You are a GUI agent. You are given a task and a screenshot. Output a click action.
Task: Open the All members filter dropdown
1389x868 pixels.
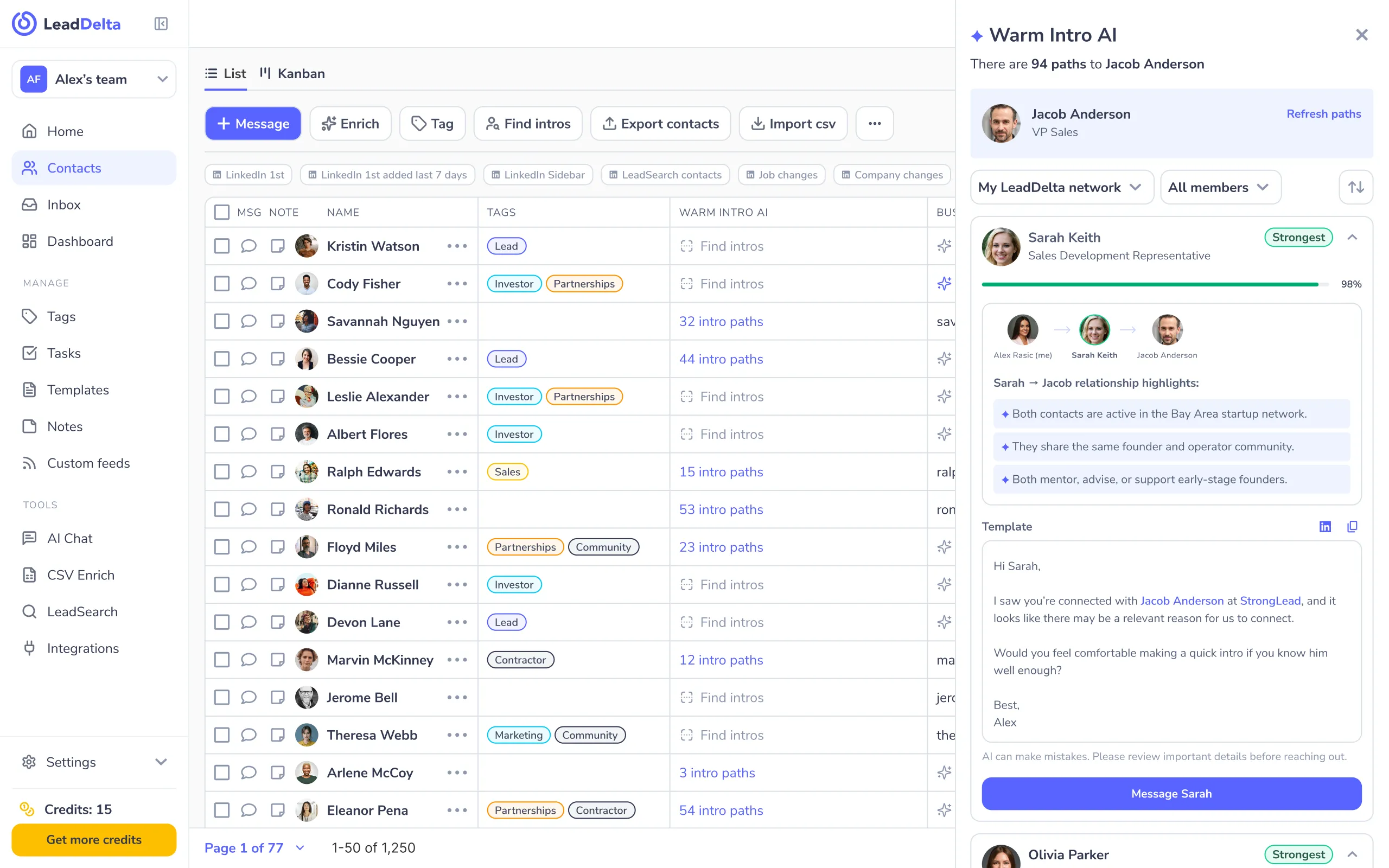pyautogui.click(x=1220, y=187)
